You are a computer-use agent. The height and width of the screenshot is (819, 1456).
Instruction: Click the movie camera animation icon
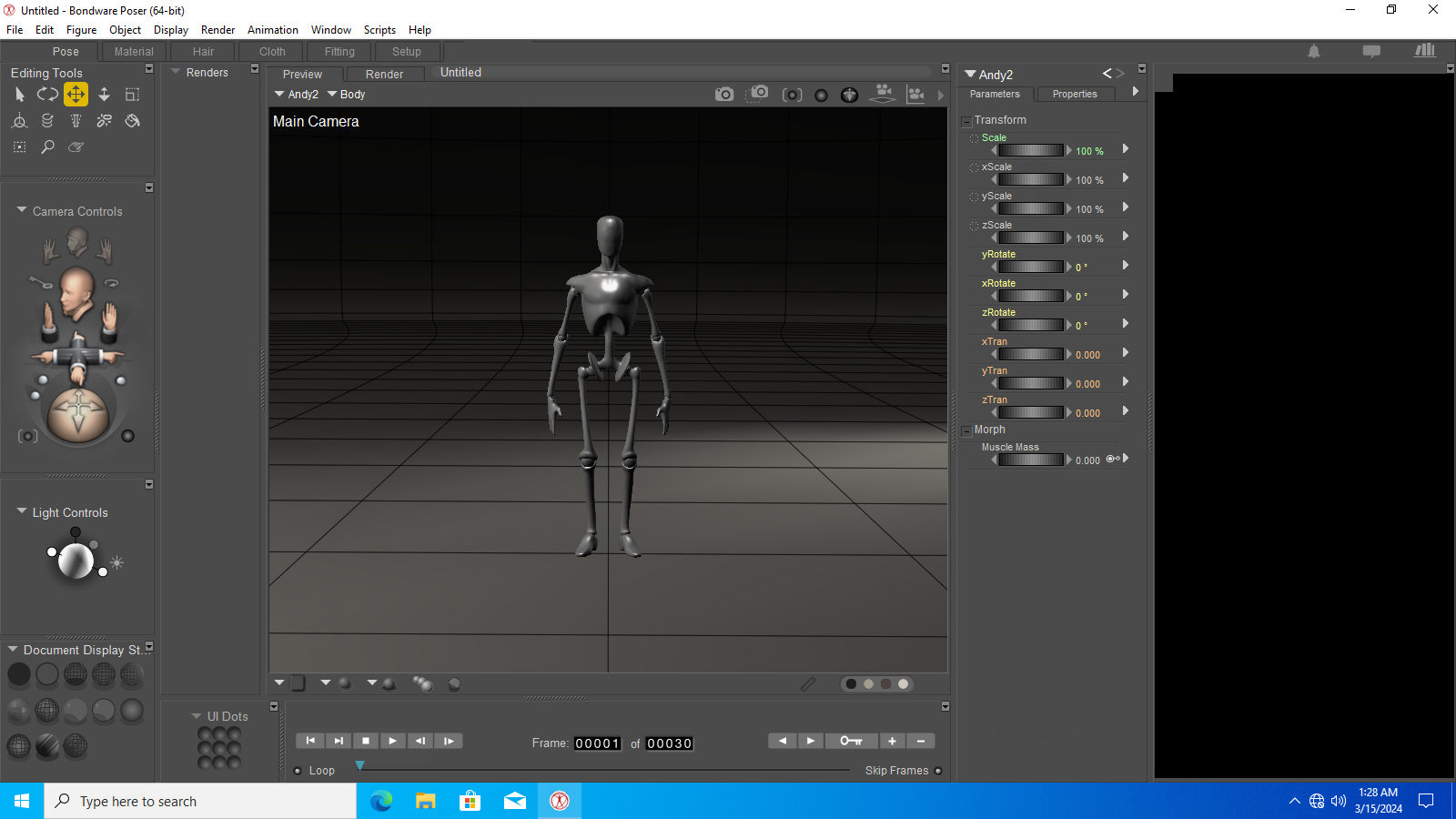click(916, 95)
